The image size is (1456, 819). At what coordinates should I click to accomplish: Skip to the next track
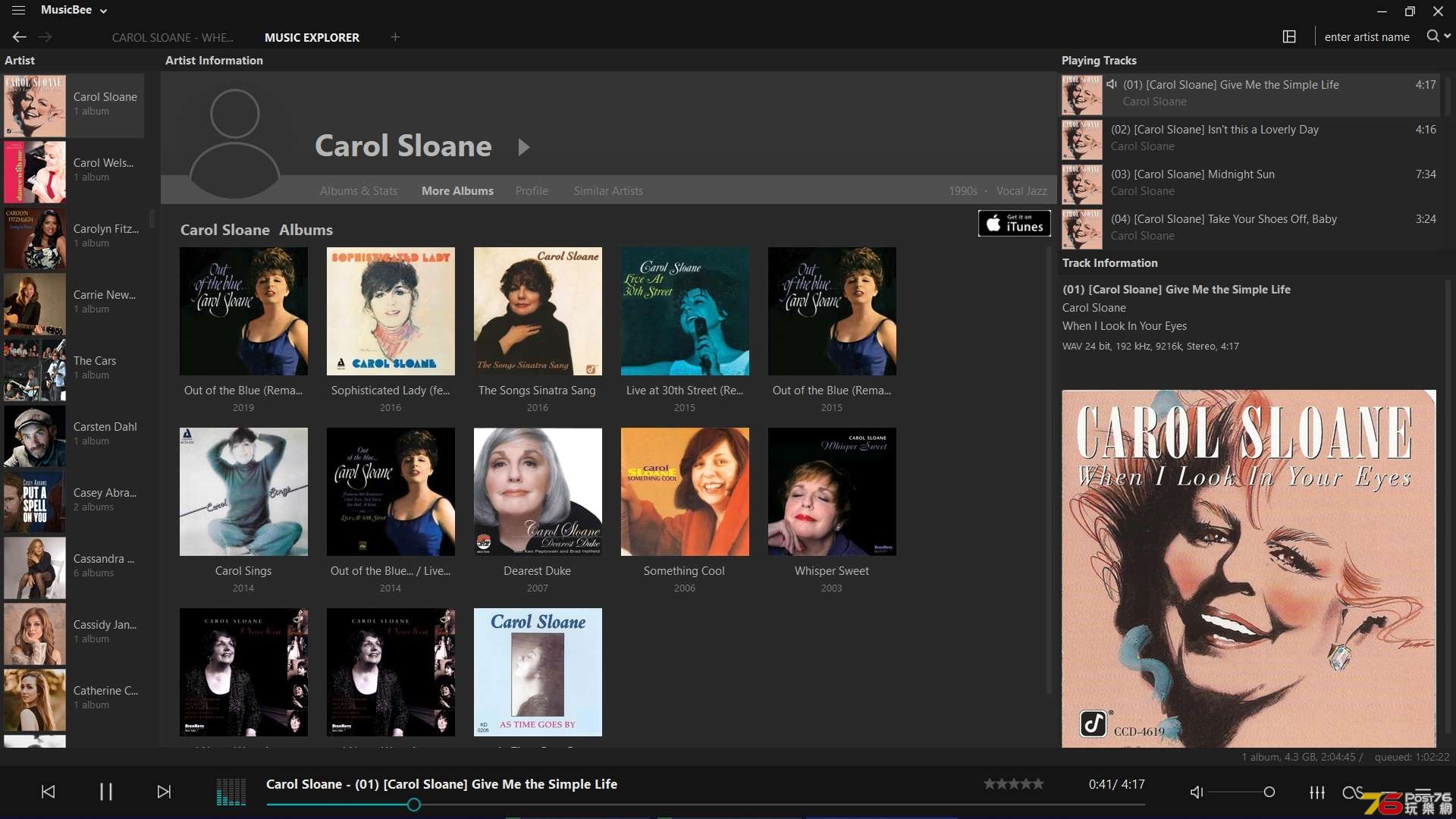[x=164, y=792]
